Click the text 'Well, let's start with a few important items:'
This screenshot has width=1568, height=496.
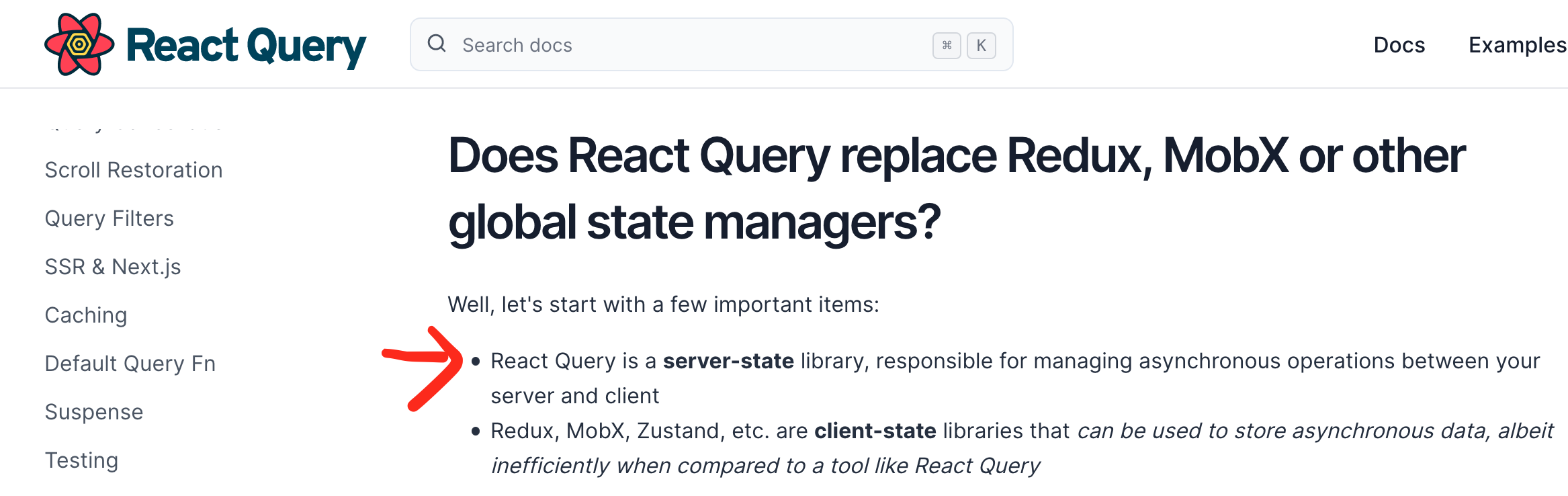click(x=664, y=304)
